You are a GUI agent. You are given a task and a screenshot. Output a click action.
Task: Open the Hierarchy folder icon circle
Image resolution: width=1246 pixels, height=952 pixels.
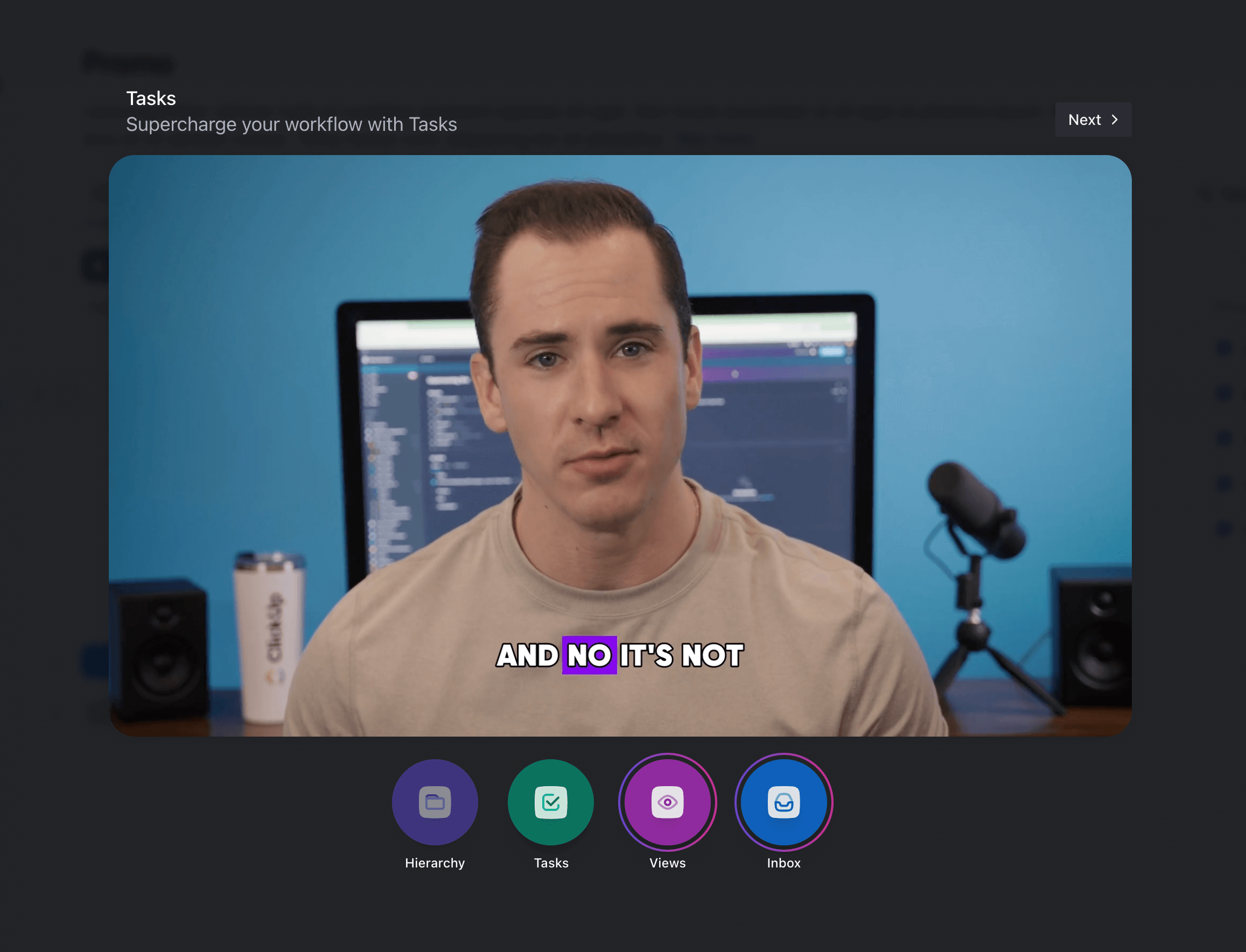pos(435,802)
